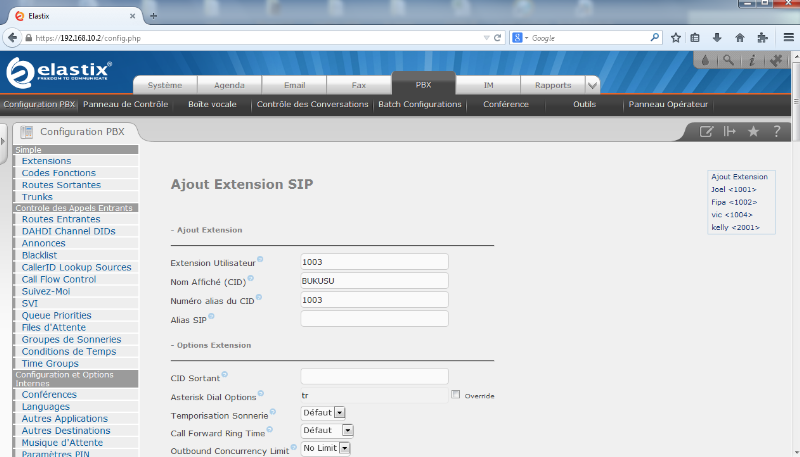Open the Extensions link in sidebar

point(46,161)
